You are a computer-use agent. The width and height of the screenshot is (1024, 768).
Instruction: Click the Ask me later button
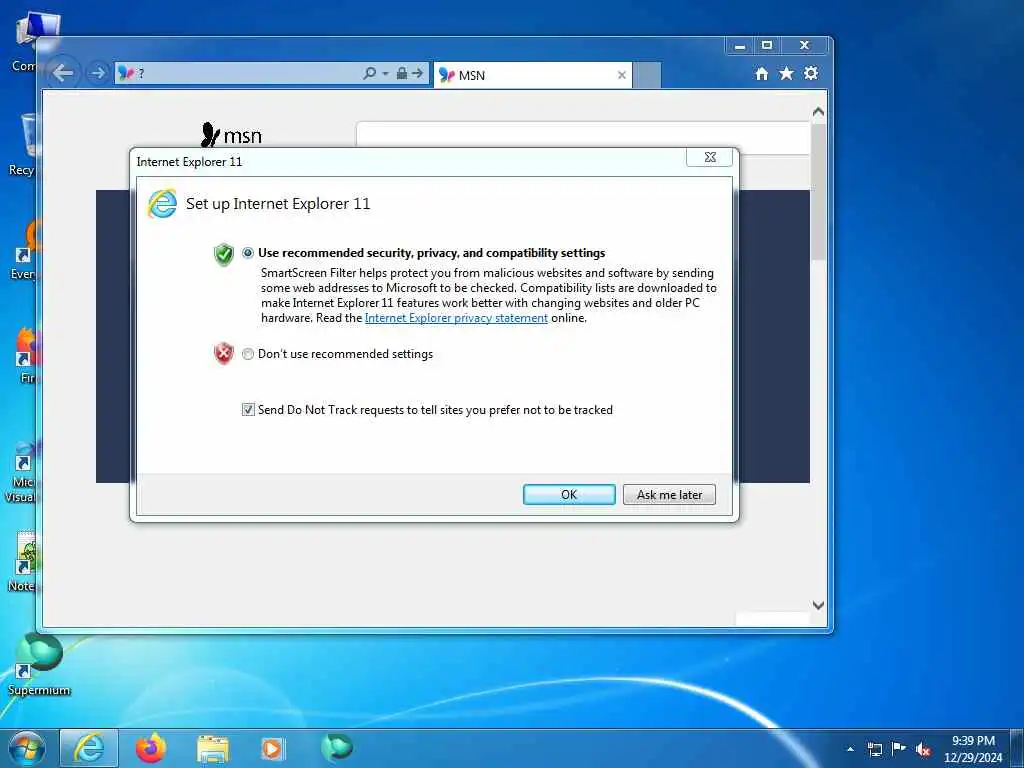(669, 494)
